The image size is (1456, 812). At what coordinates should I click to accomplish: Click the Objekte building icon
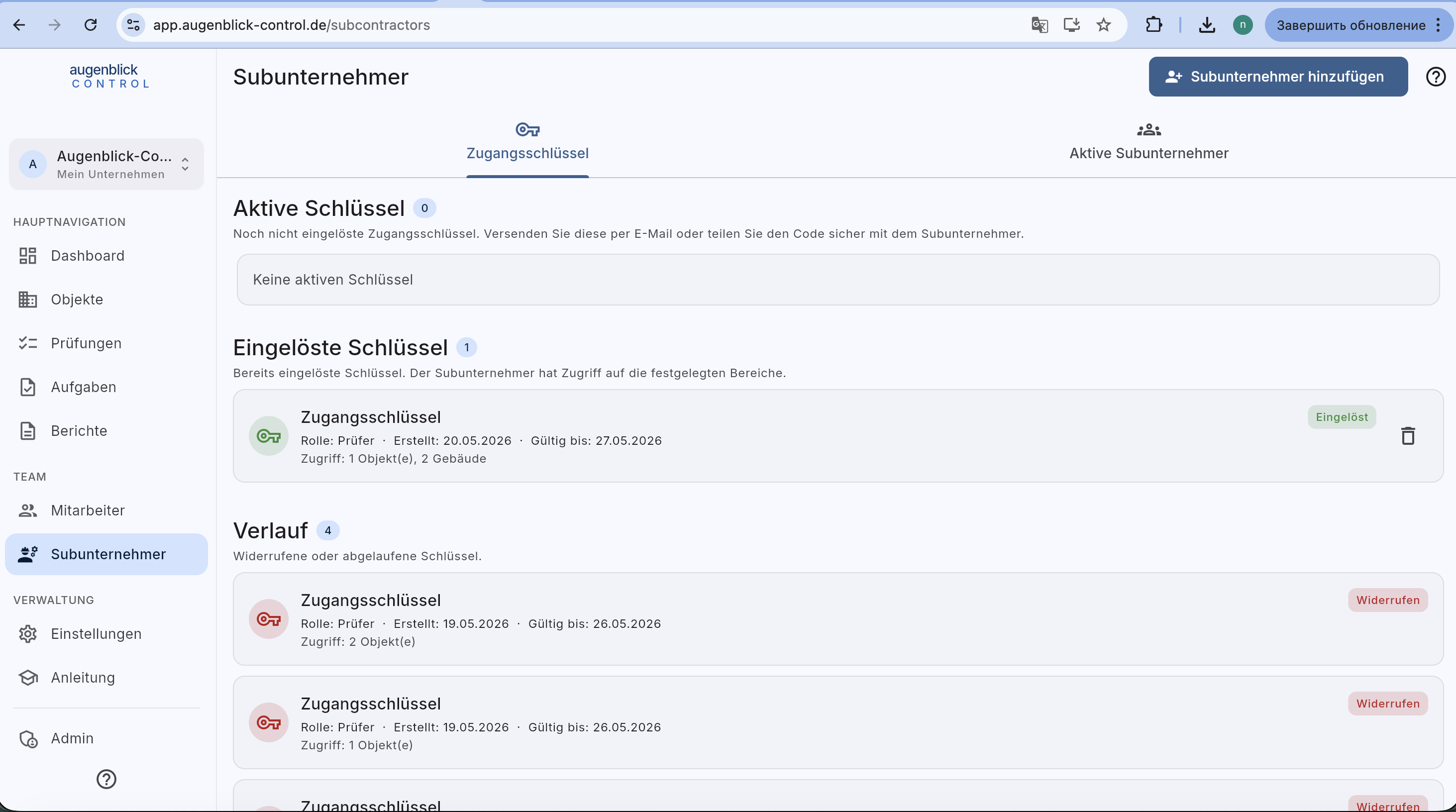(x=28, y=300)
